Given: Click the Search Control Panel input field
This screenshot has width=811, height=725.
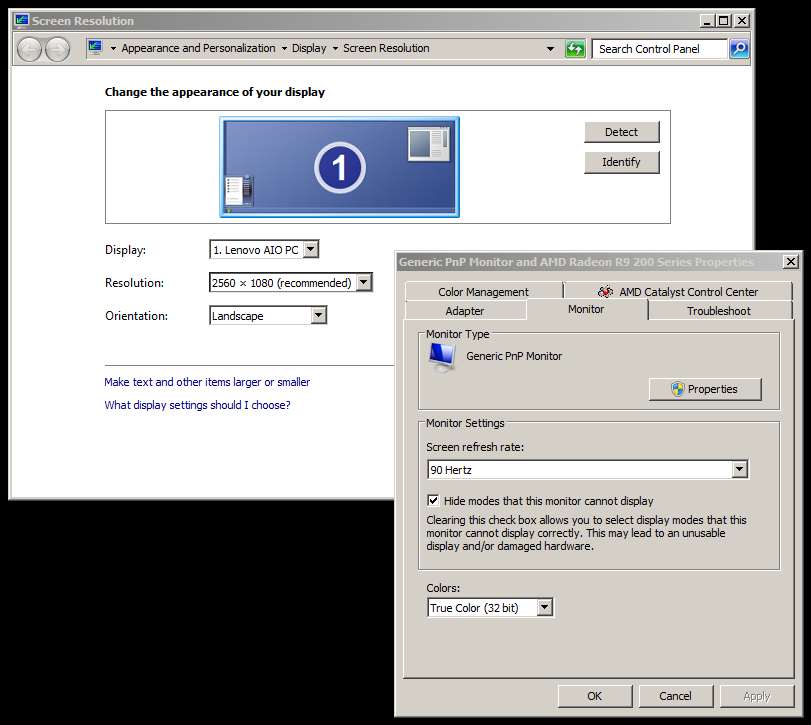Looking at the screenshot, I should point(659,49).
